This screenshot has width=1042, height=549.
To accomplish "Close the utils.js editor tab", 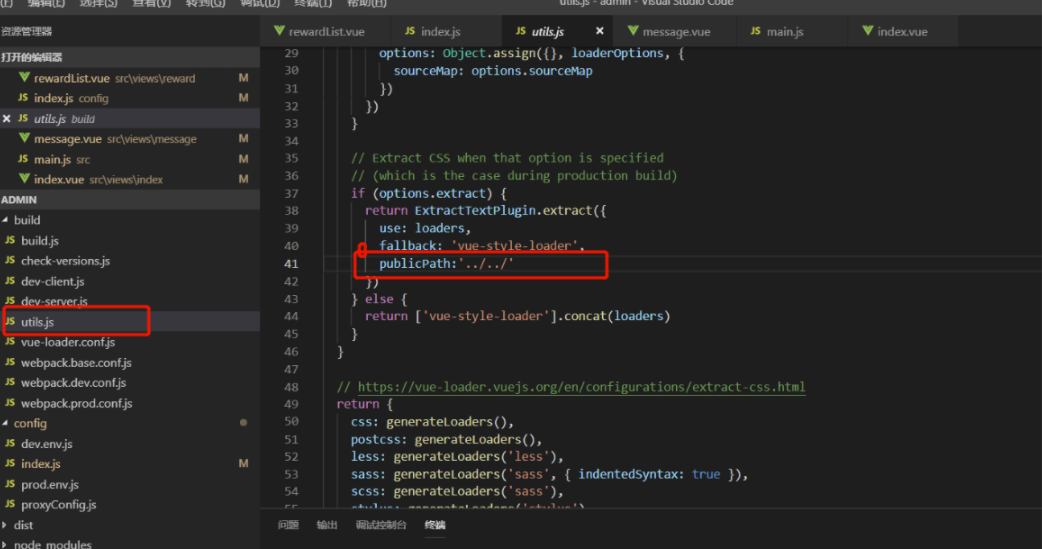I will tap(600, 31).
